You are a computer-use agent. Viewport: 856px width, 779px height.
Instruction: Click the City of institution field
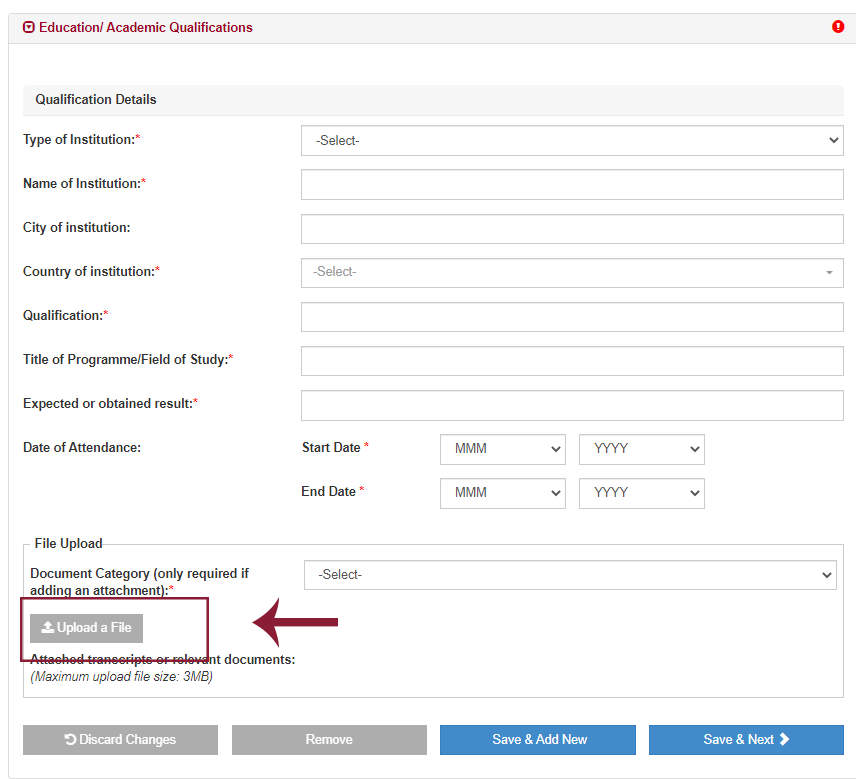coord(572,229)
